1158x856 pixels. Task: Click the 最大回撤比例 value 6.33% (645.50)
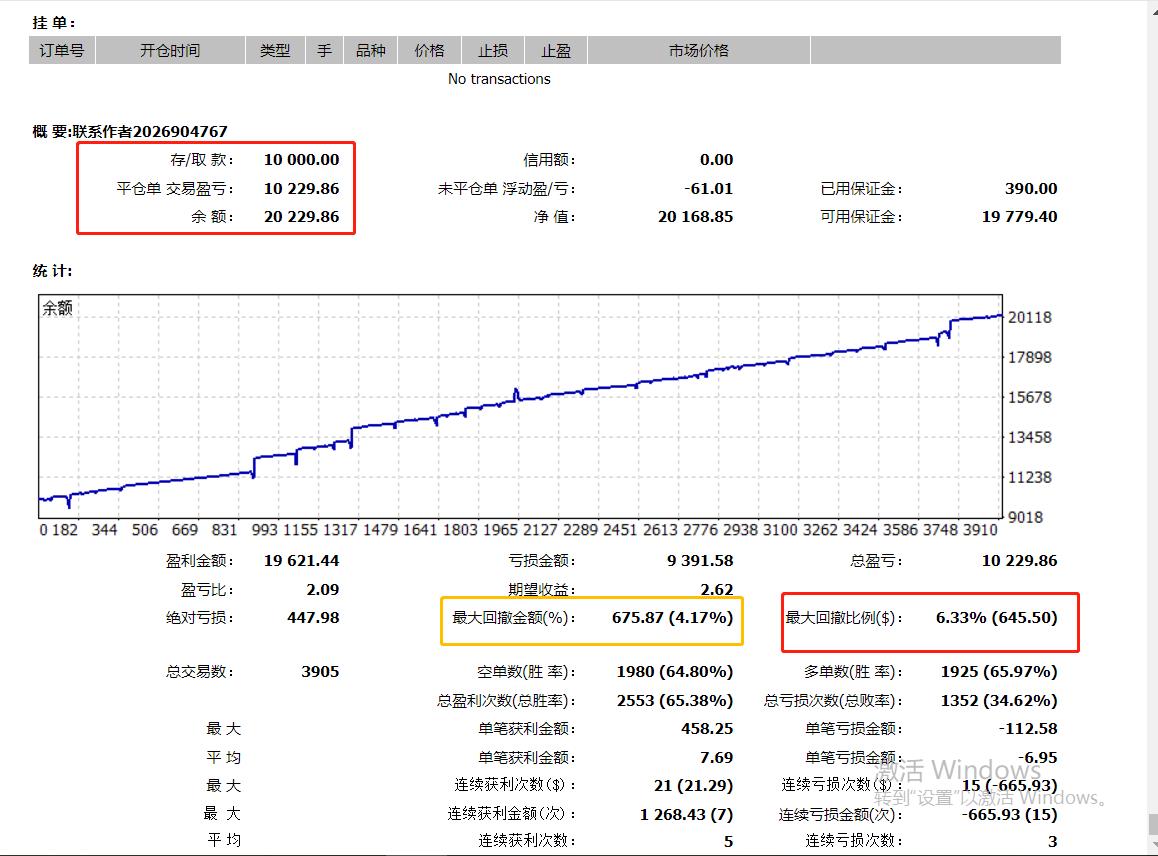point(996,618)
